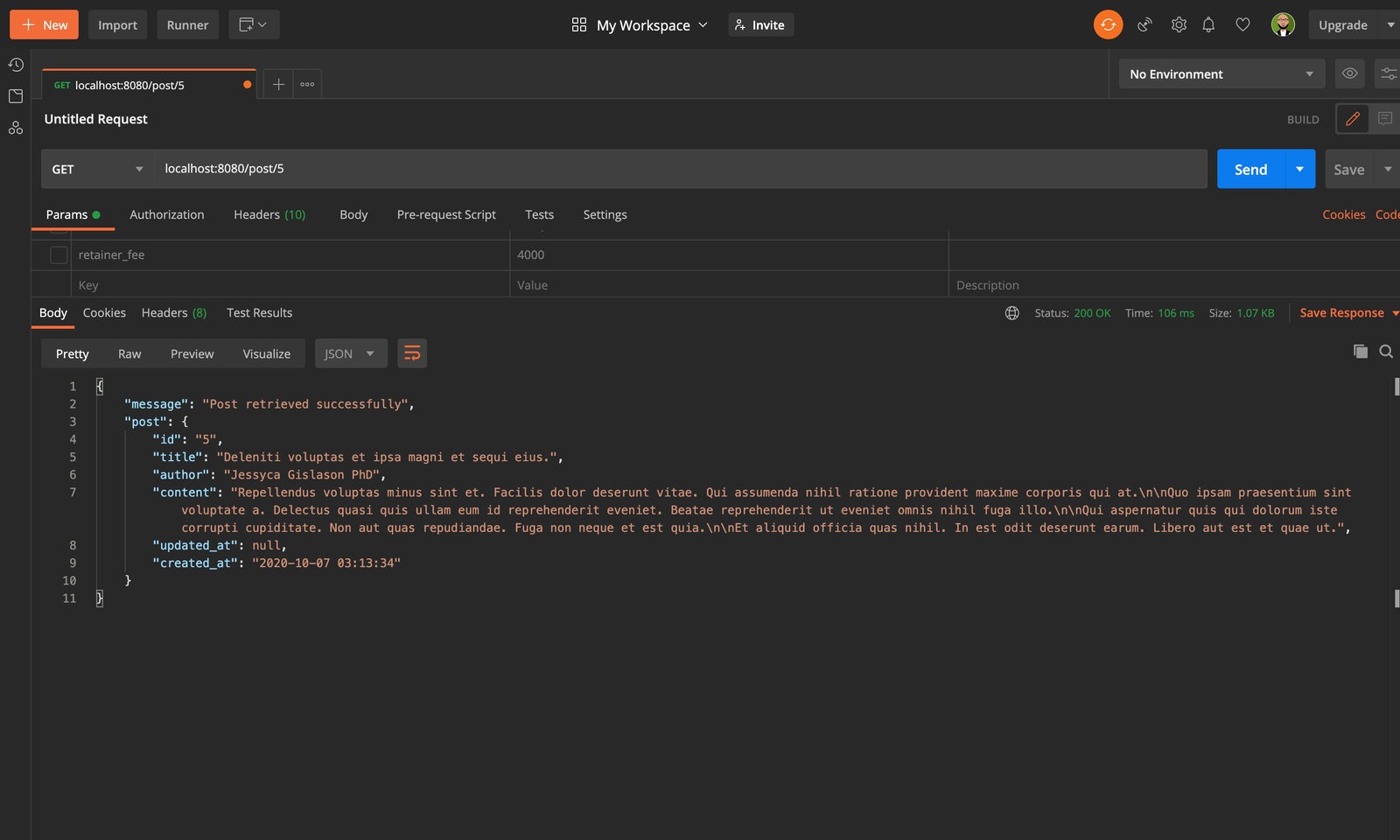Copy response body to clipboard
1400x840 pixels.
(x=1361, y=352)
